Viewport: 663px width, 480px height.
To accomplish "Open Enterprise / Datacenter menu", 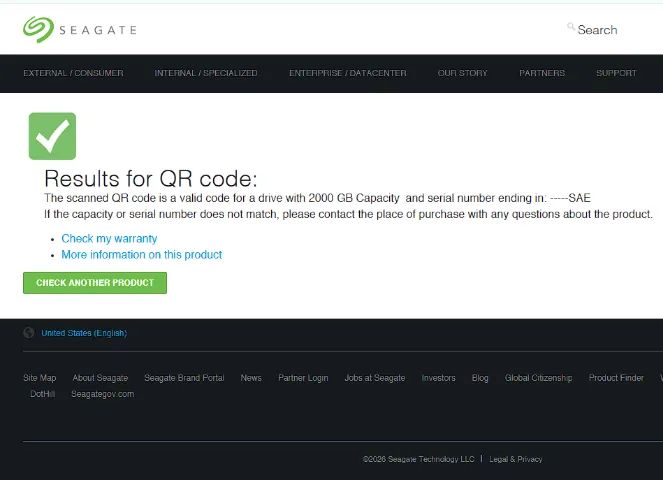I will [348, 73].
